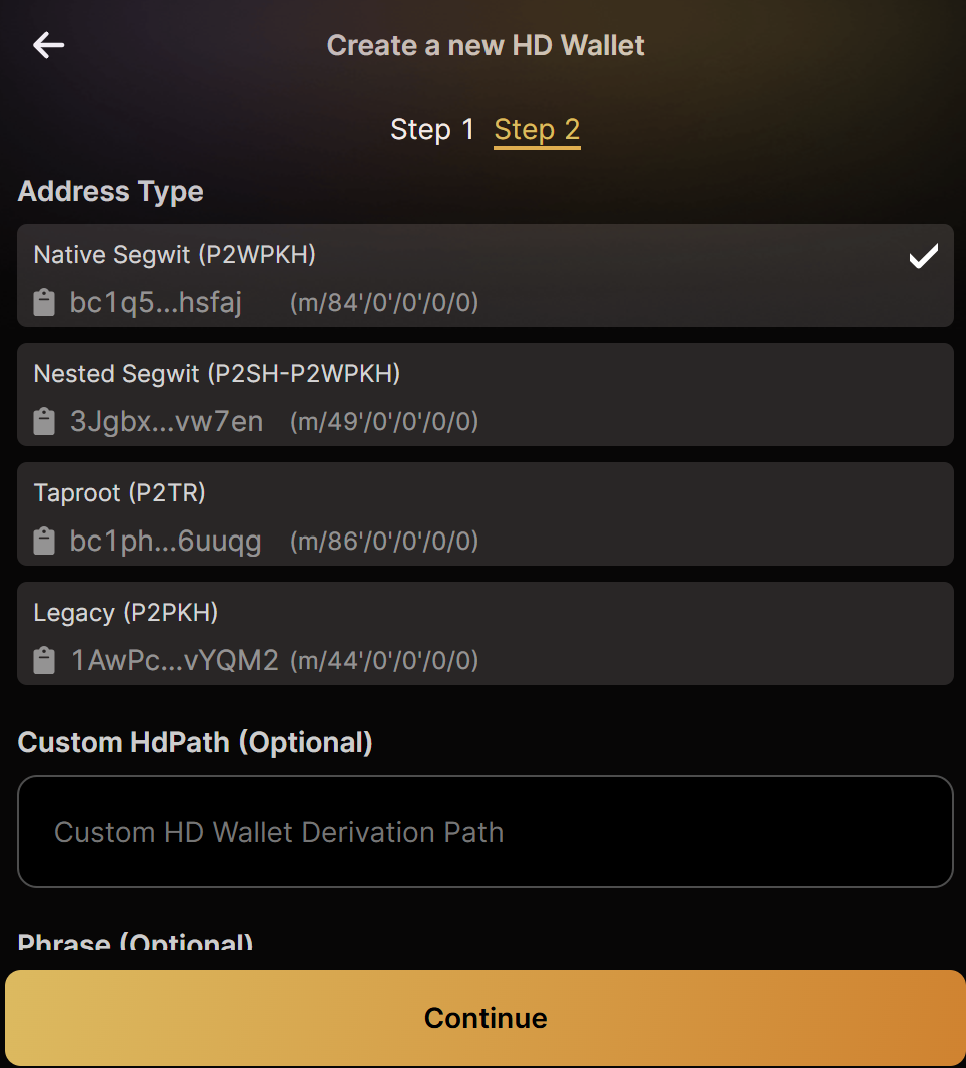
Task: Click the m/44'/0'/0'/0/0 derivation path
Action: click(384, 661)
